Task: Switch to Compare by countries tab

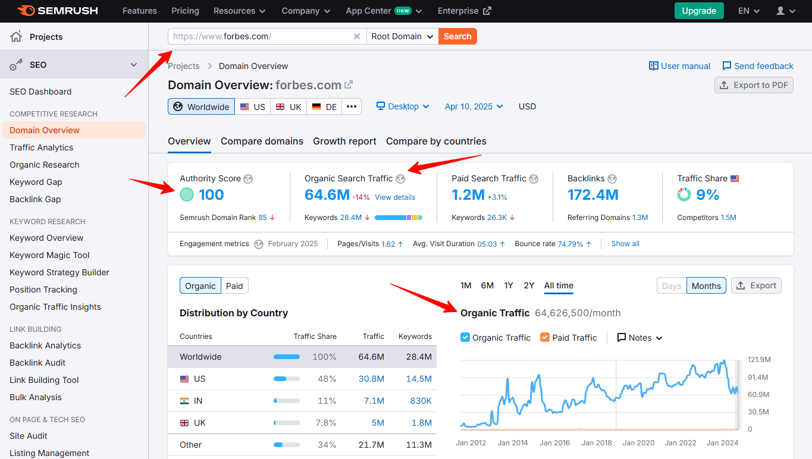Action: click(436, 141)
